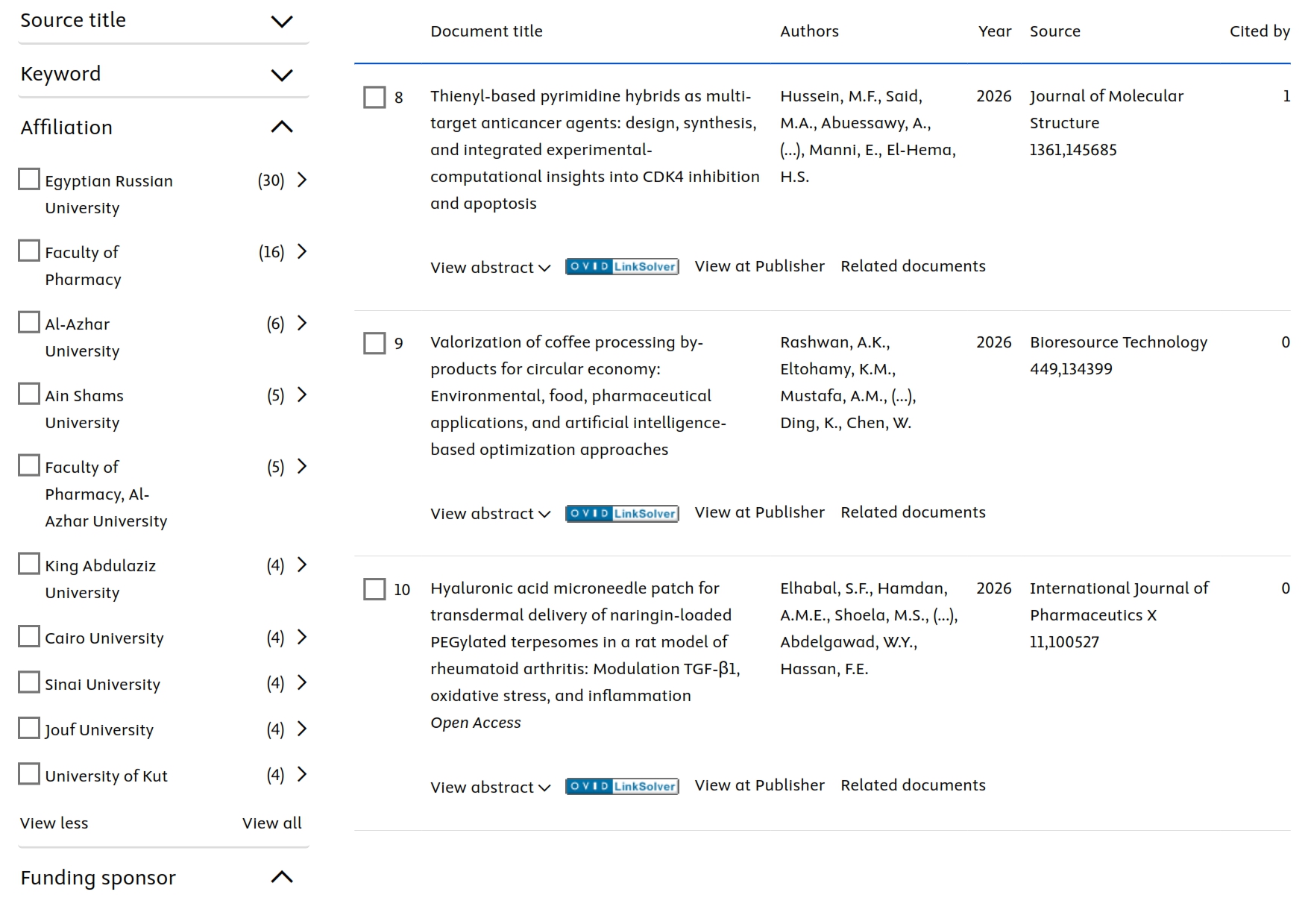Click View all affiliations link
The width and height of the screenshot is (1308, 924).
tap(271, 823)
